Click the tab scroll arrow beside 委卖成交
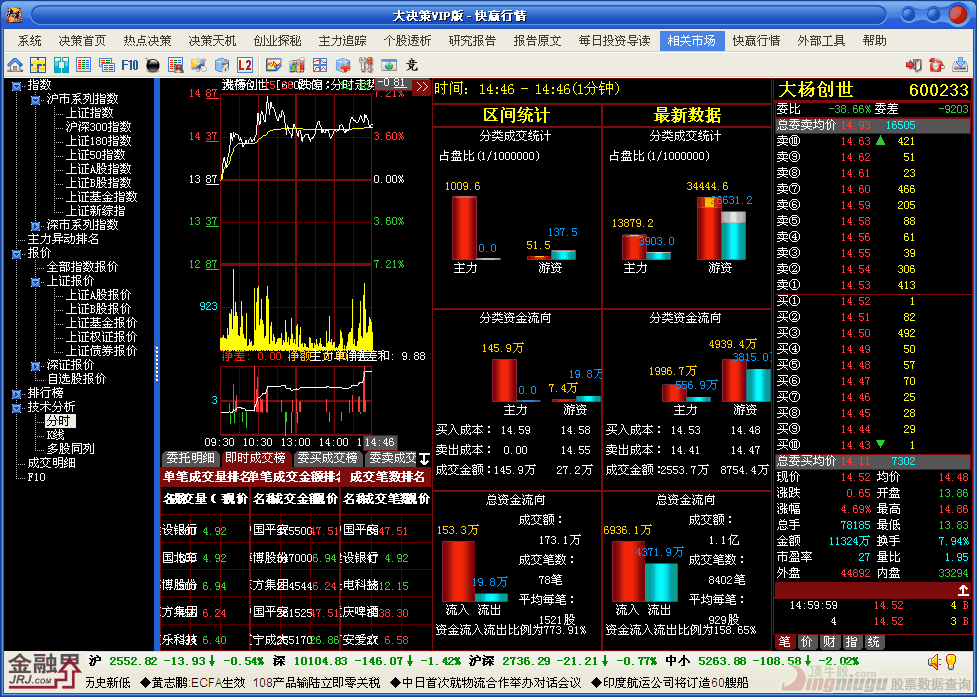Viewport: 977px width, 697px height. (x=424, y=459)
